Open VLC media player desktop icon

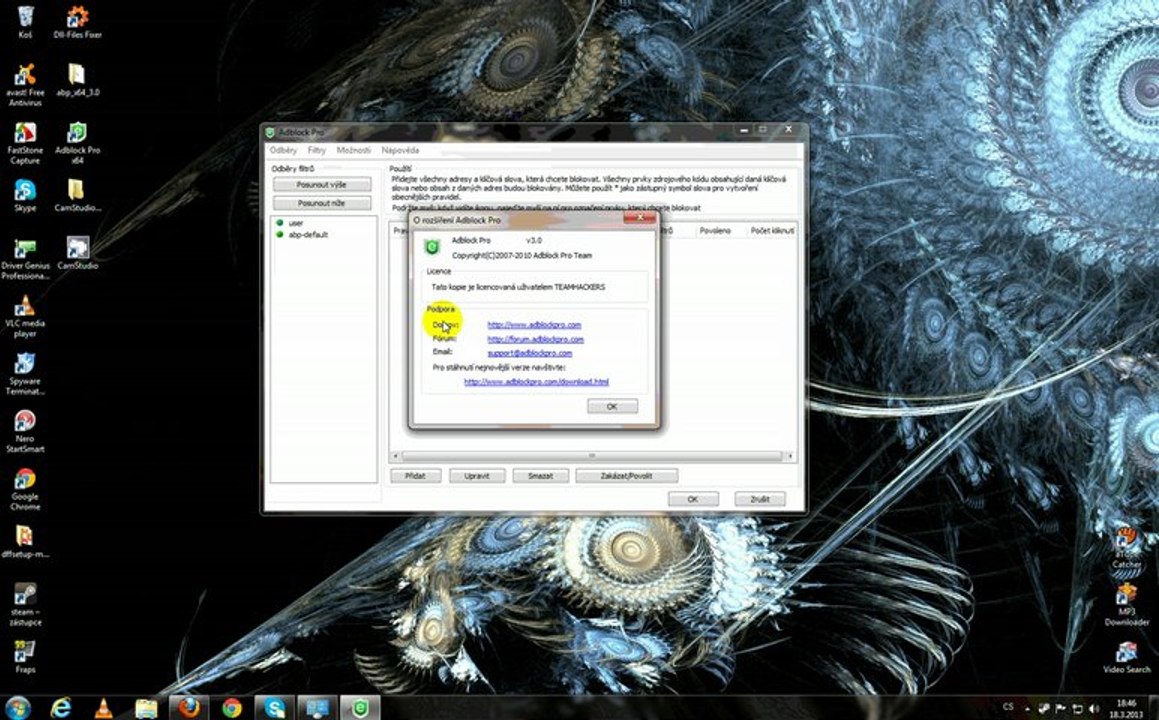click(x=25, y=316)
